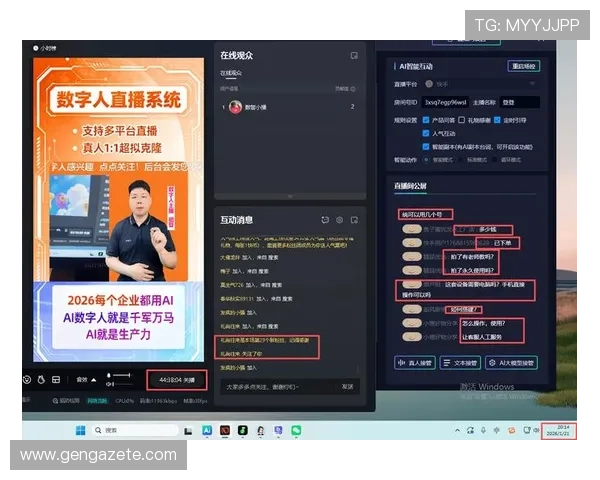Click the 小时钟 clock icon at top left
The height and width of the screenshot is (480, 600).
(x=36, y=48)
